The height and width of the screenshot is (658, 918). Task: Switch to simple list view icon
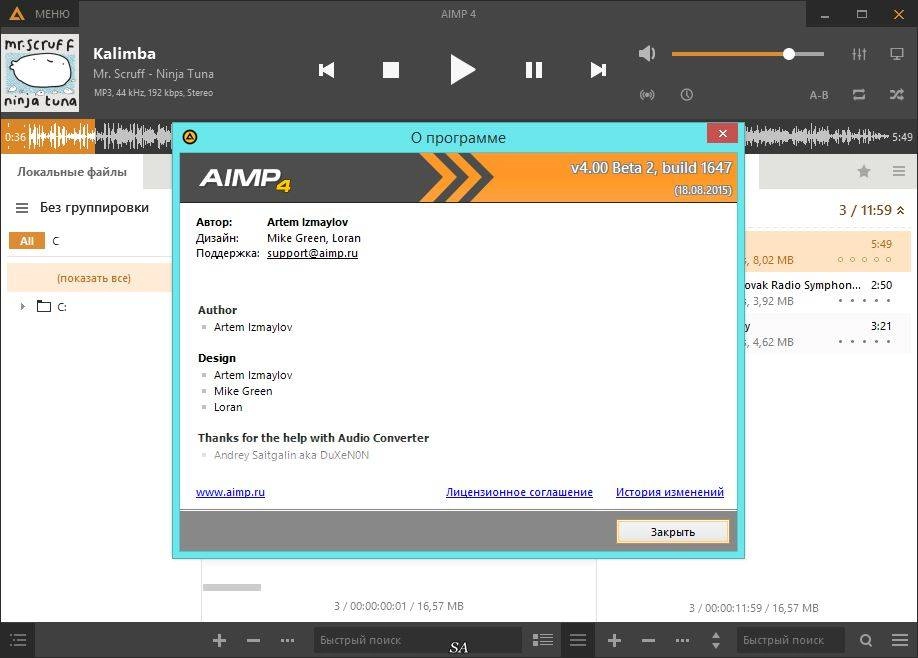578,640
